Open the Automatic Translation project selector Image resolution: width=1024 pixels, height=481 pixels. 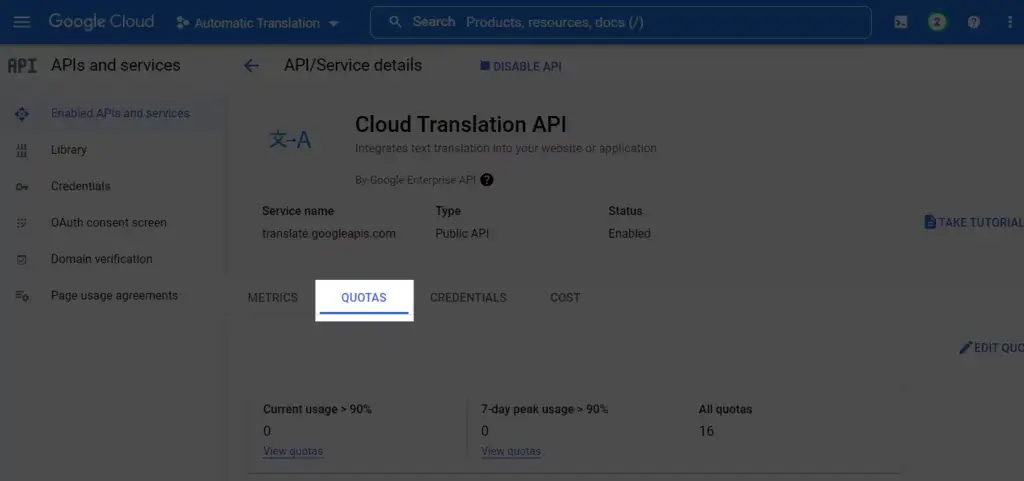pyautogui.click(x=258, y=22)
